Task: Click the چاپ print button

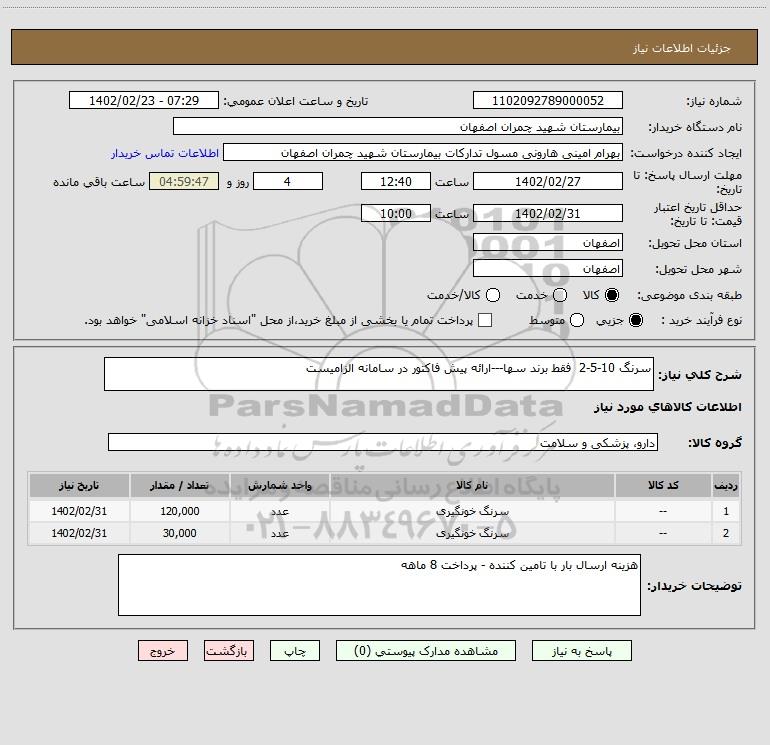Action: click(295, 651)
